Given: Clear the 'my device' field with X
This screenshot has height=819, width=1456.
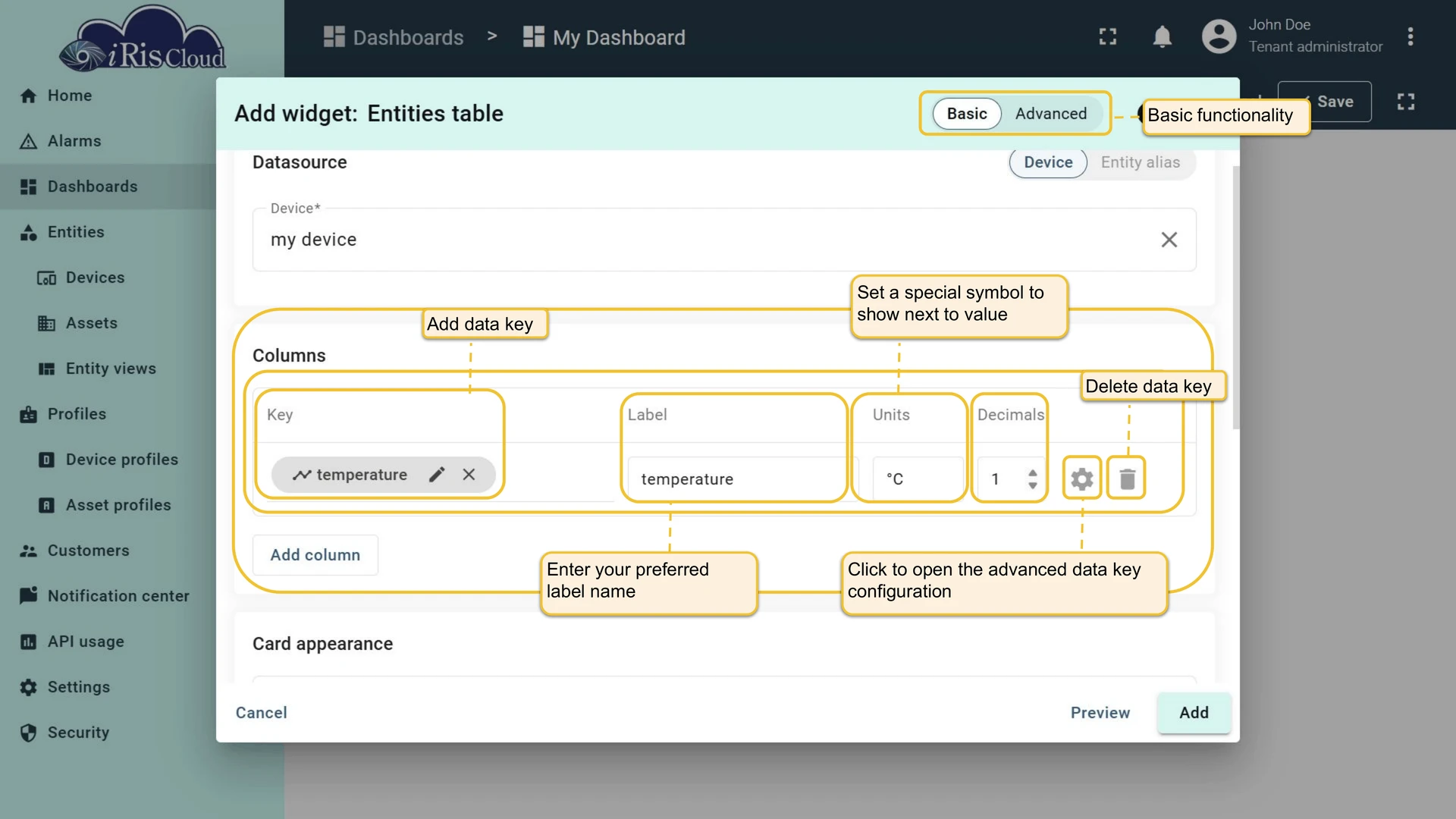Looking at the screenshot, I should (x=1169, y=240).
